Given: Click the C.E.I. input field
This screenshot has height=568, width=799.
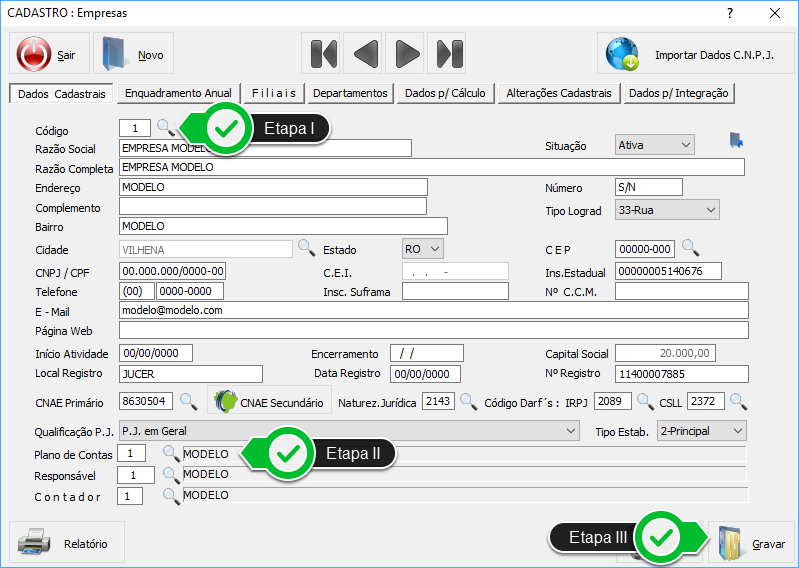Looking at the screenshot, I should [x=455, y=271].
